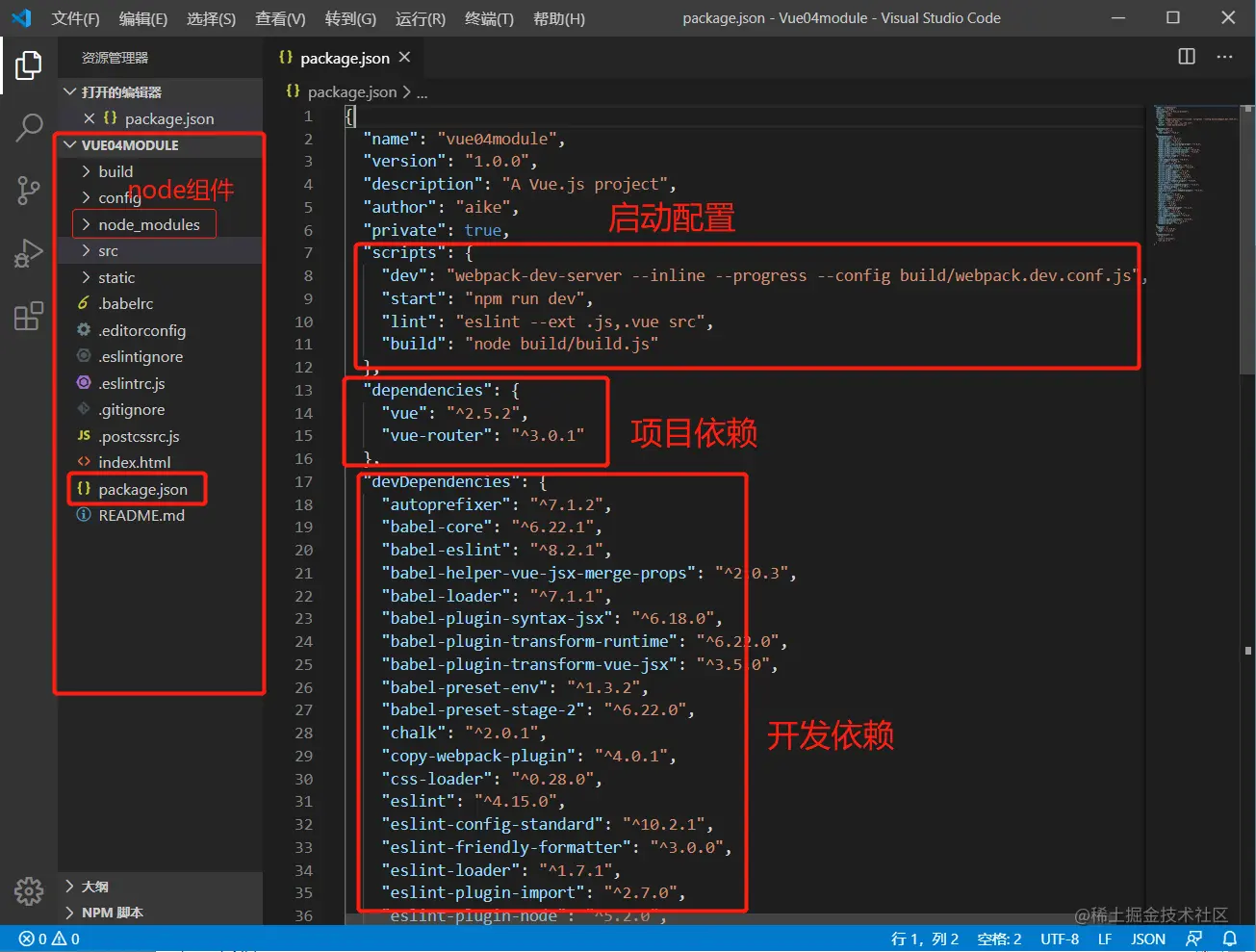The width and height of the screenshot is (1256, 952).
Task: Click the VS Code logo icon
Action: (x=21, y=18)
